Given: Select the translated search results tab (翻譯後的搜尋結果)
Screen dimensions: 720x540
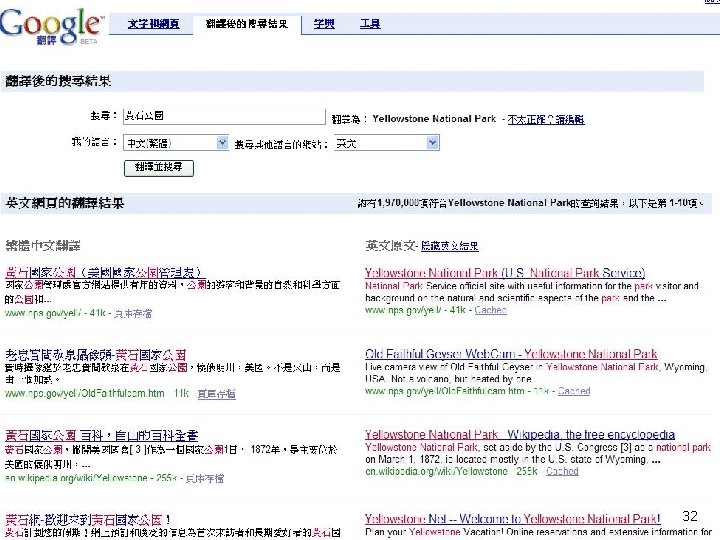Looking at the screenshot, I should (247, 24).
